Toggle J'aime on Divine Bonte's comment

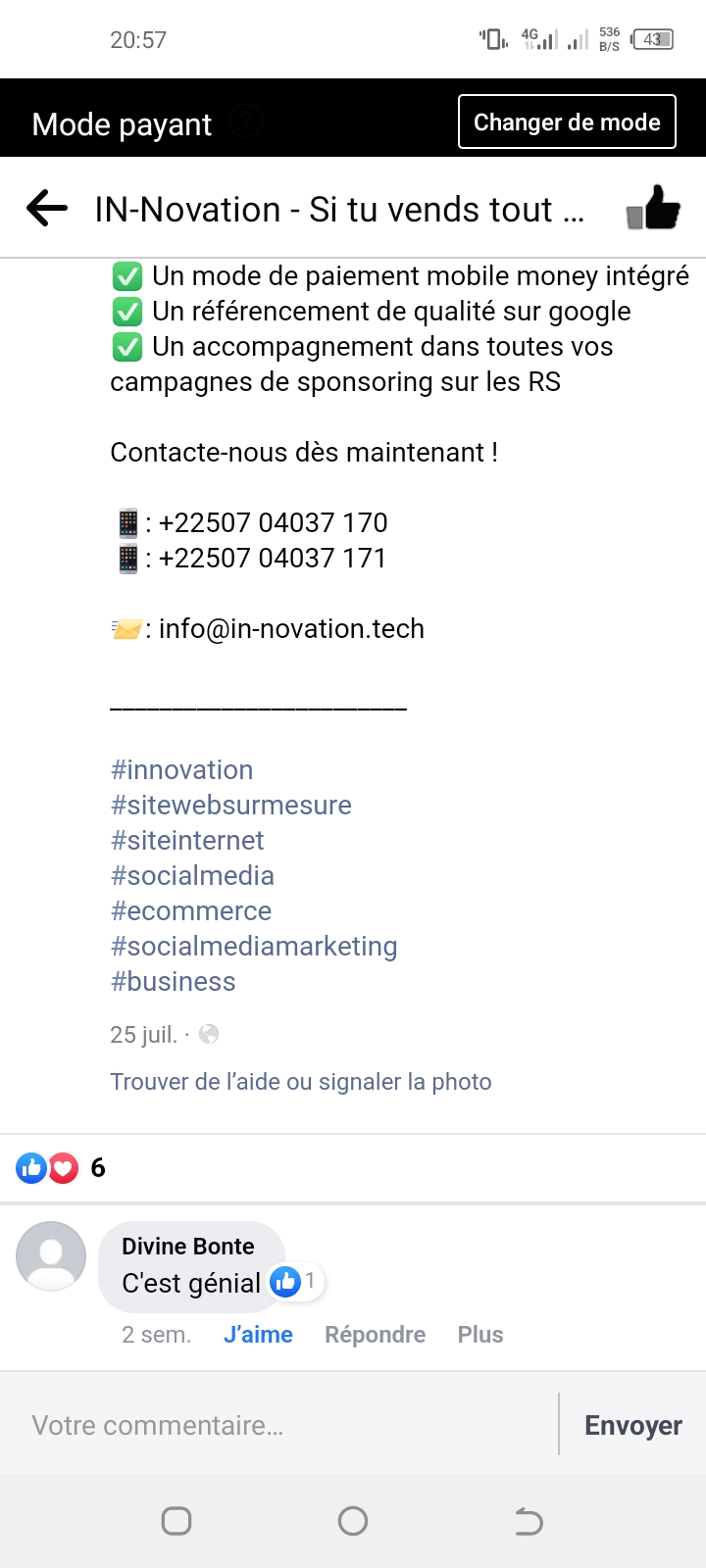coord(258,1335)
